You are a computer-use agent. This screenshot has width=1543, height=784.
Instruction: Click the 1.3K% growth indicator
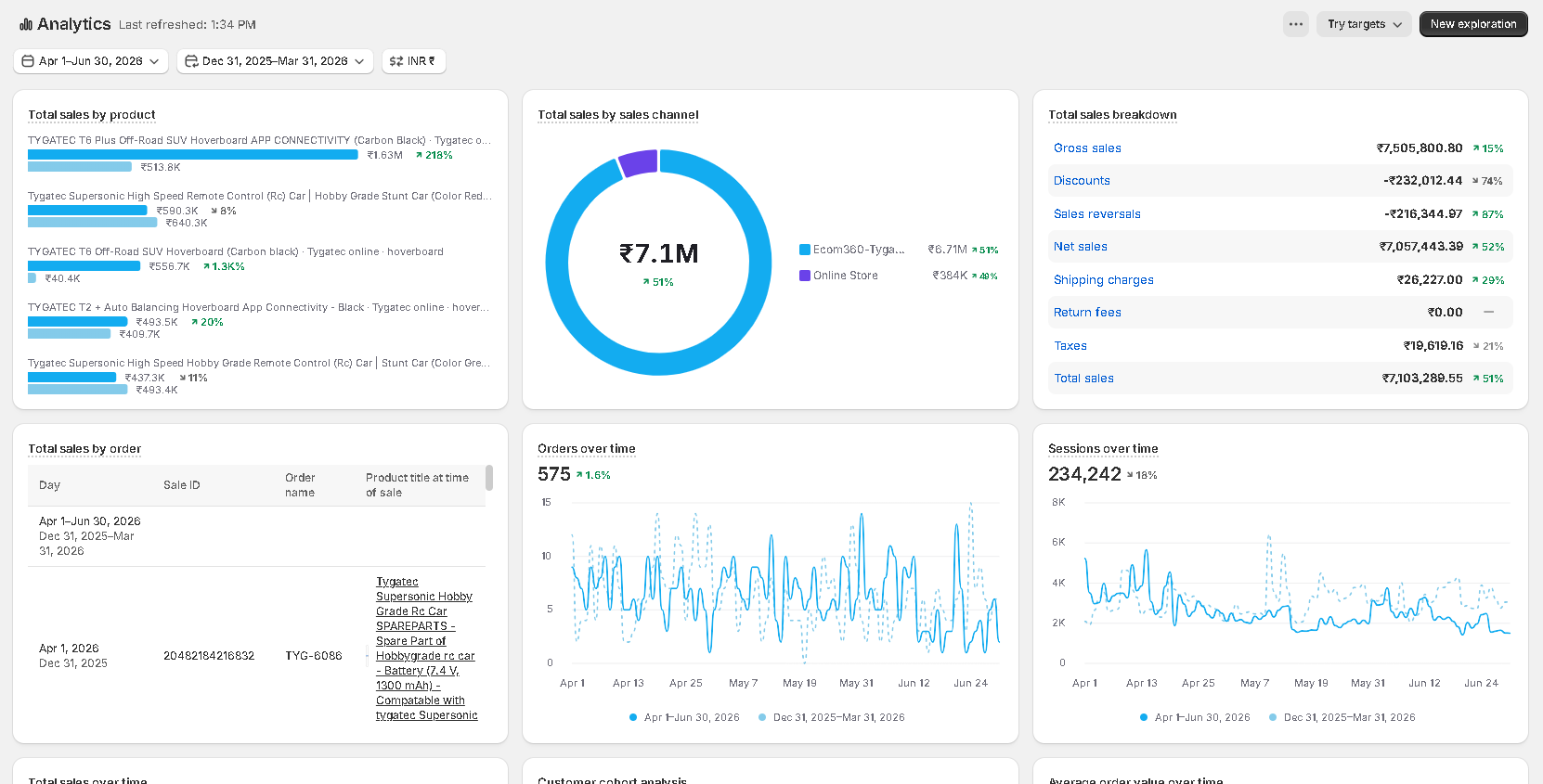pos(224,267)
